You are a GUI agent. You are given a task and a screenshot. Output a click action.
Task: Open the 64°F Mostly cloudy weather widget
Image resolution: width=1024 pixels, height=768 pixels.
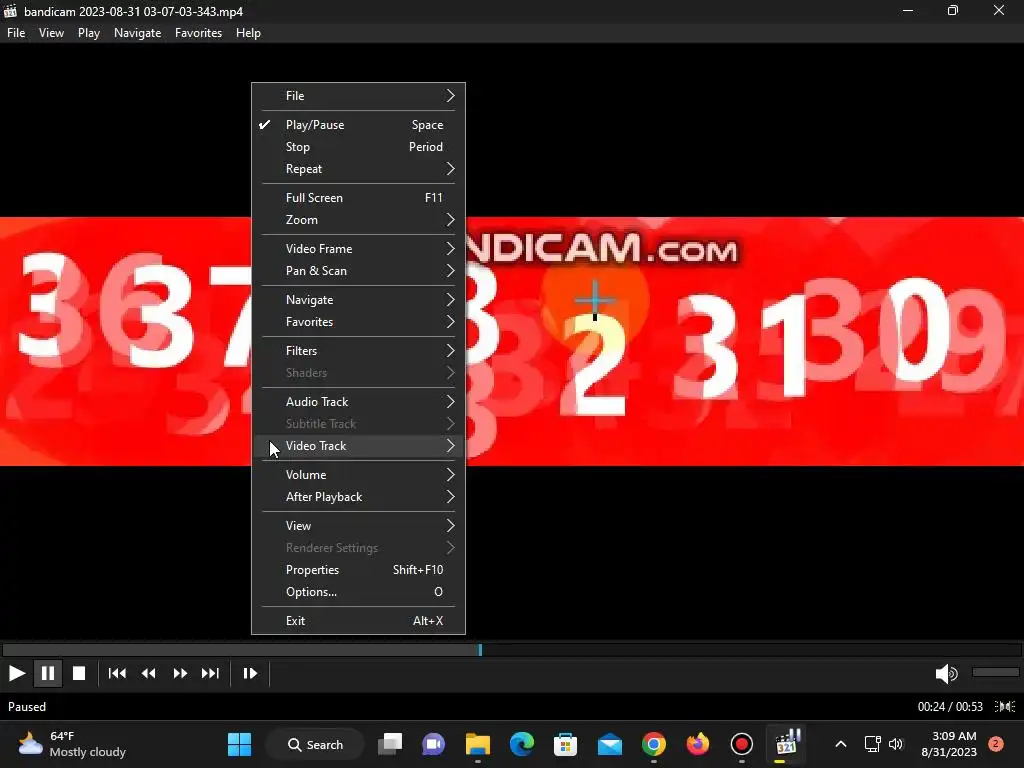click(72, 744)
